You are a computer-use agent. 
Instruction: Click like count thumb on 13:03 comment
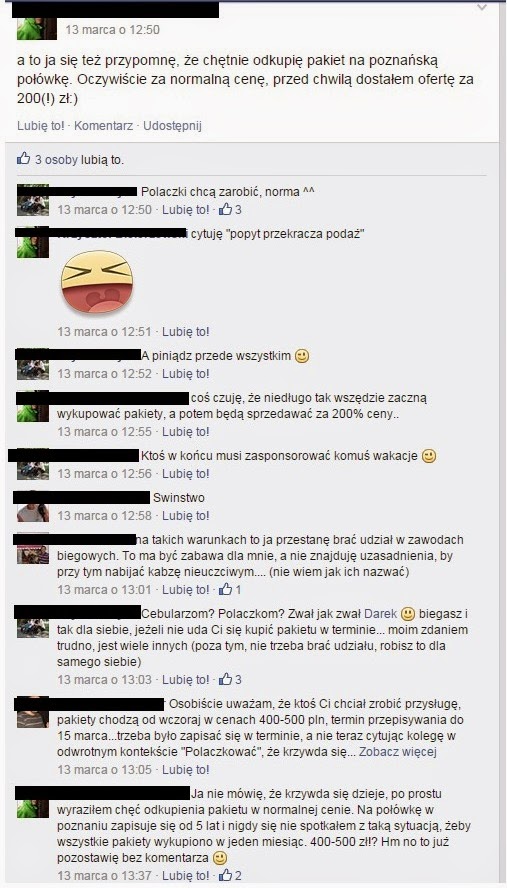pyautogui.click(x=225, y=679)
